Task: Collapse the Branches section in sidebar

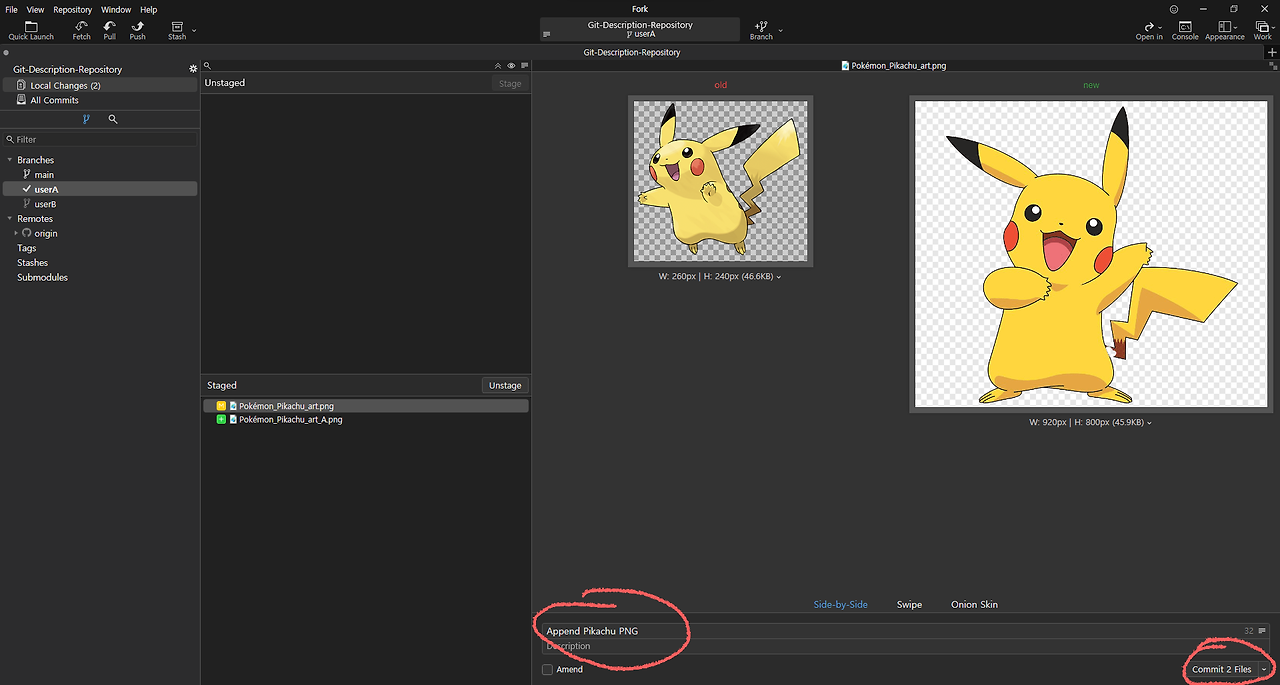Action: coord(10,160)
